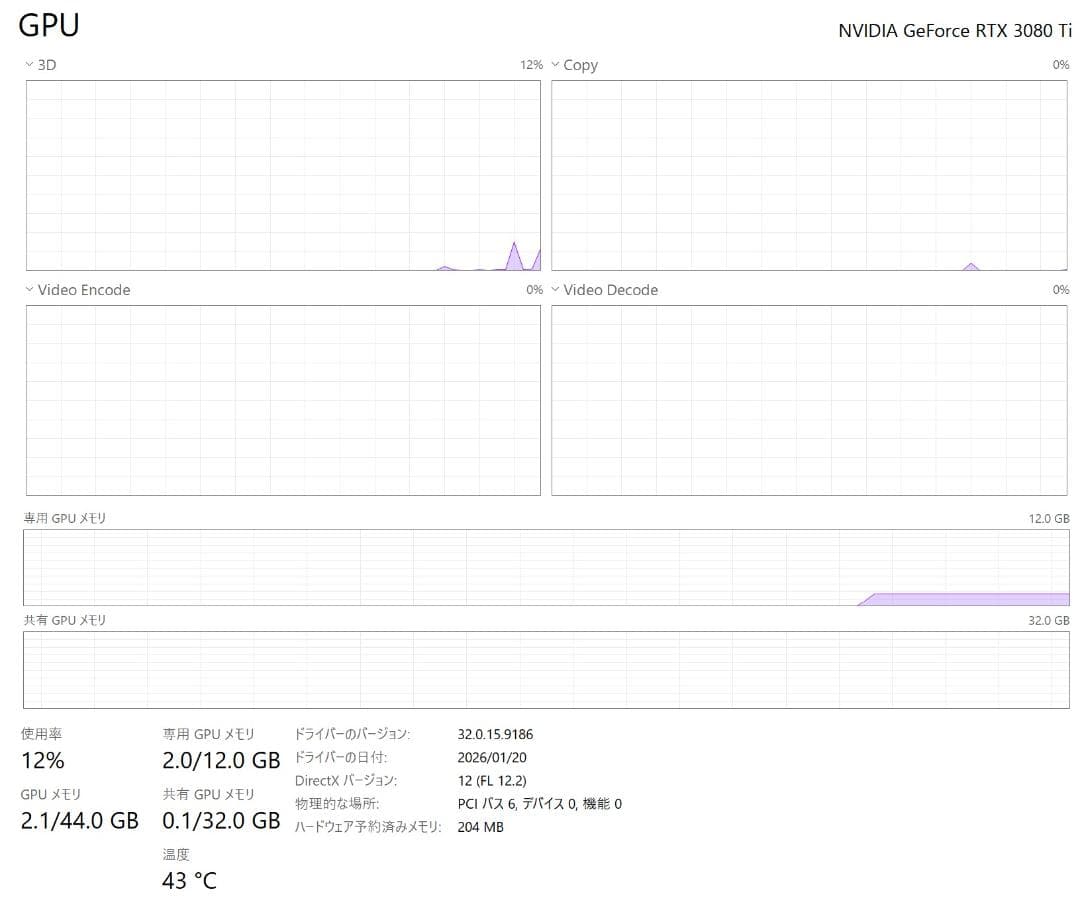Click the Copy activity graph

[810, 175]
